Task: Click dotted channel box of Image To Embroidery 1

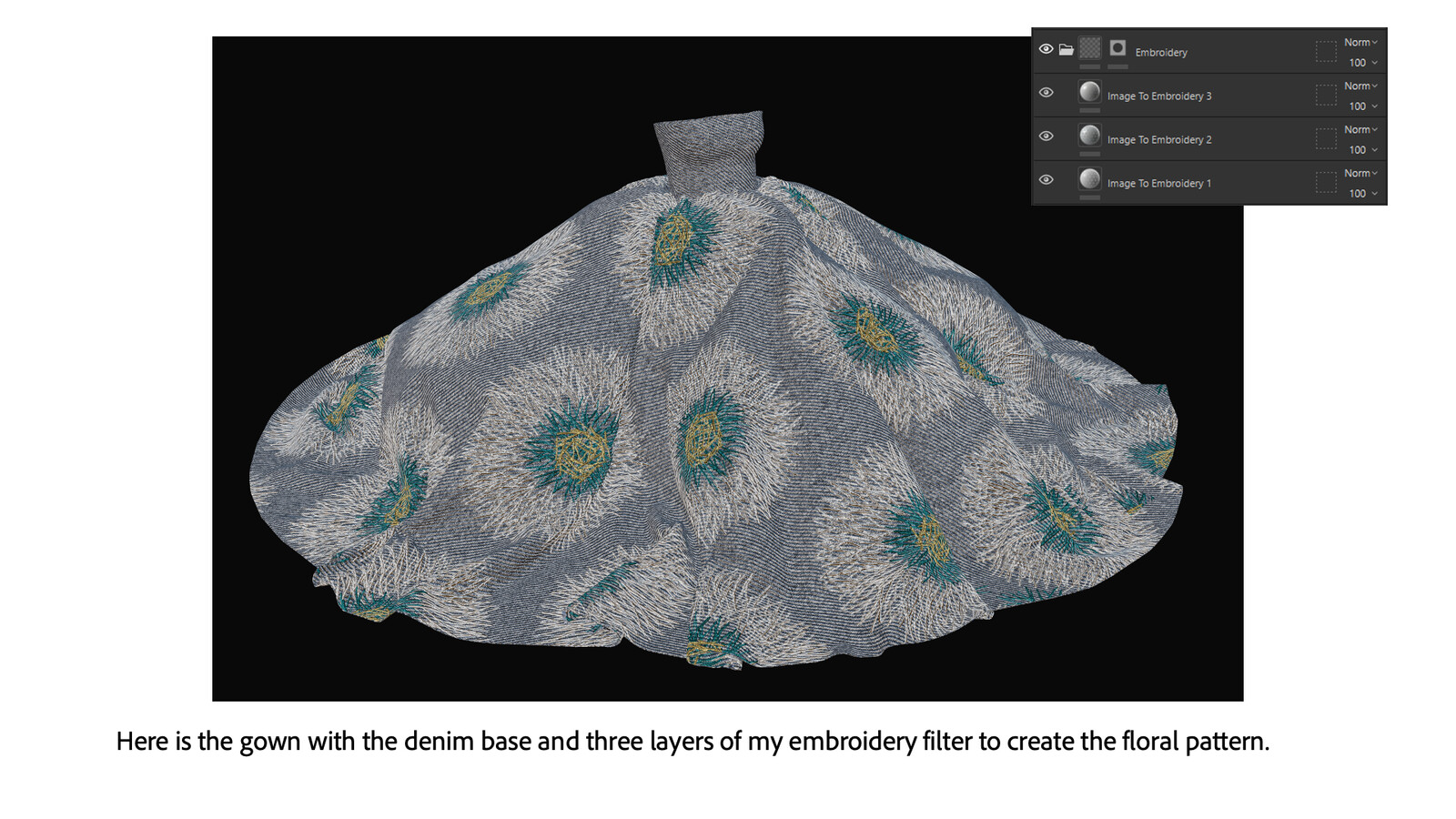Action: tap(1326, 182)
